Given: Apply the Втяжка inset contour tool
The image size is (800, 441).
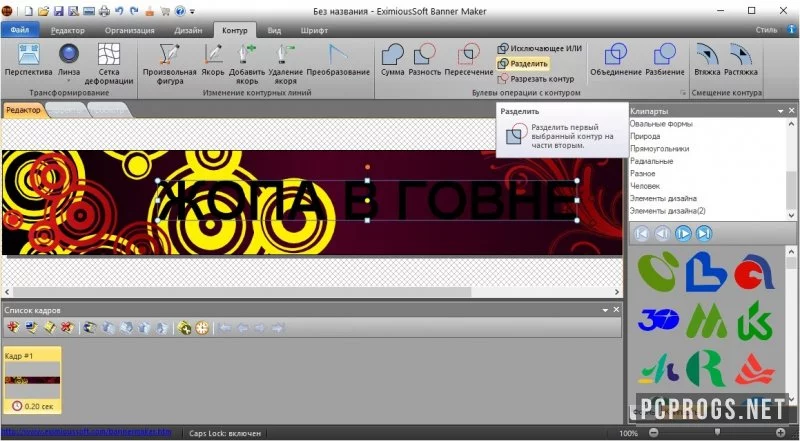Looking at the screenshot, I should pos(707,60).
